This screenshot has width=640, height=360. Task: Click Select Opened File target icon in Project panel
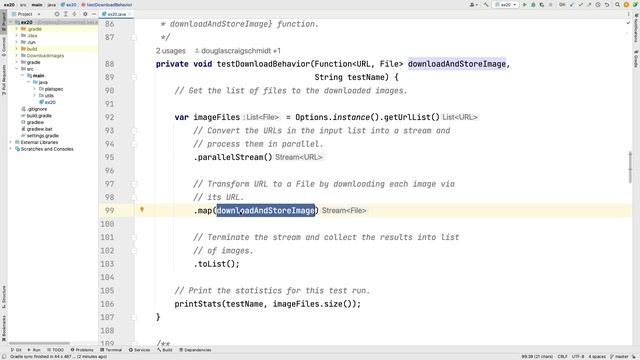point(57,14)
